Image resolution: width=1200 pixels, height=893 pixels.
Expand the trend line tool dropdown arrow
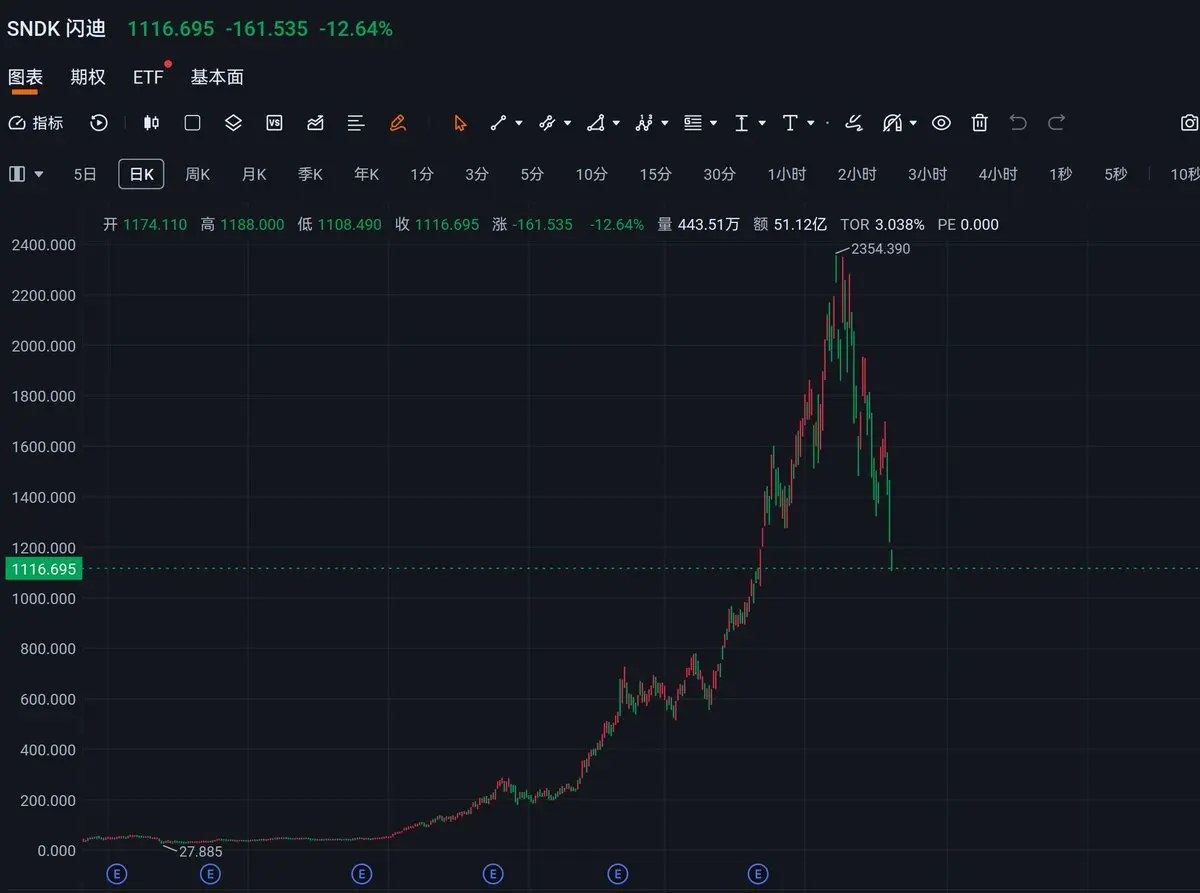(x=519, y=123)
